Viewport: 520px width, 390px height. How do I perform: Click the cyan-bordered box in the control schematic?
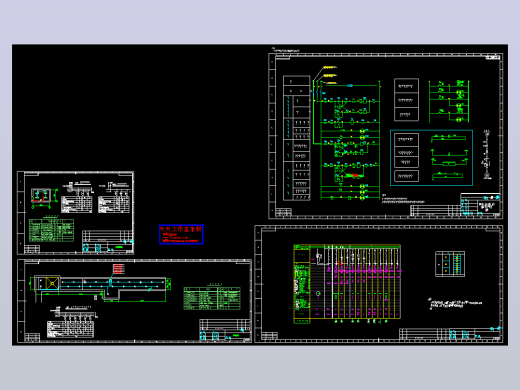(431, 158)
